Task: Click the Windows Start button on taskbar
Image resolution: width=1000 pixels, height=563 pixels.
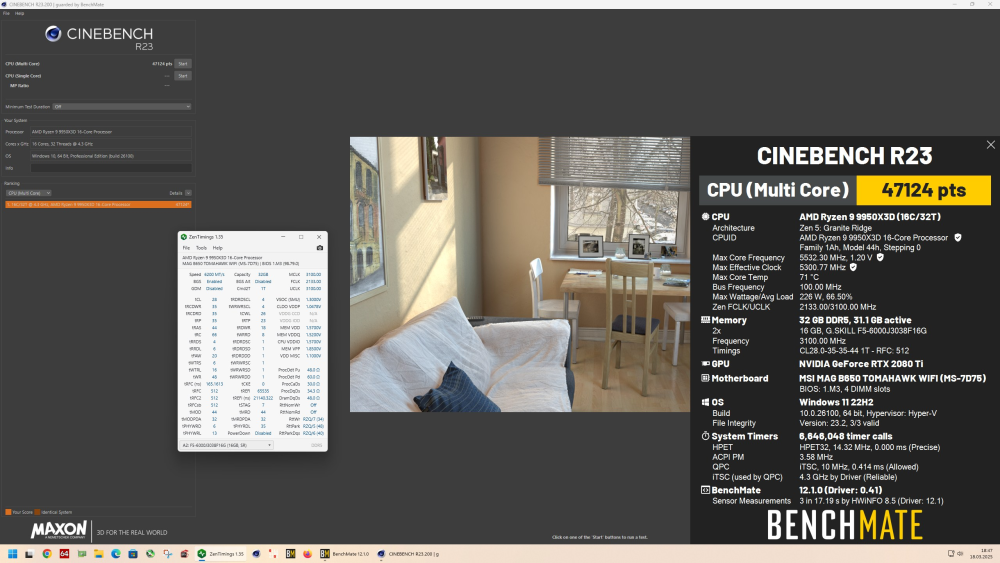Action: [11, 553]
